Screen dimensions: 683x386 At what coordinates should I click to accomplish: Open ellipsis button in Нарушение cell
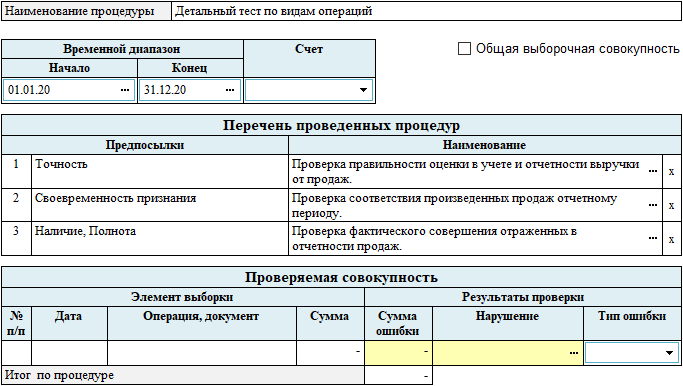tap(574, 353)
